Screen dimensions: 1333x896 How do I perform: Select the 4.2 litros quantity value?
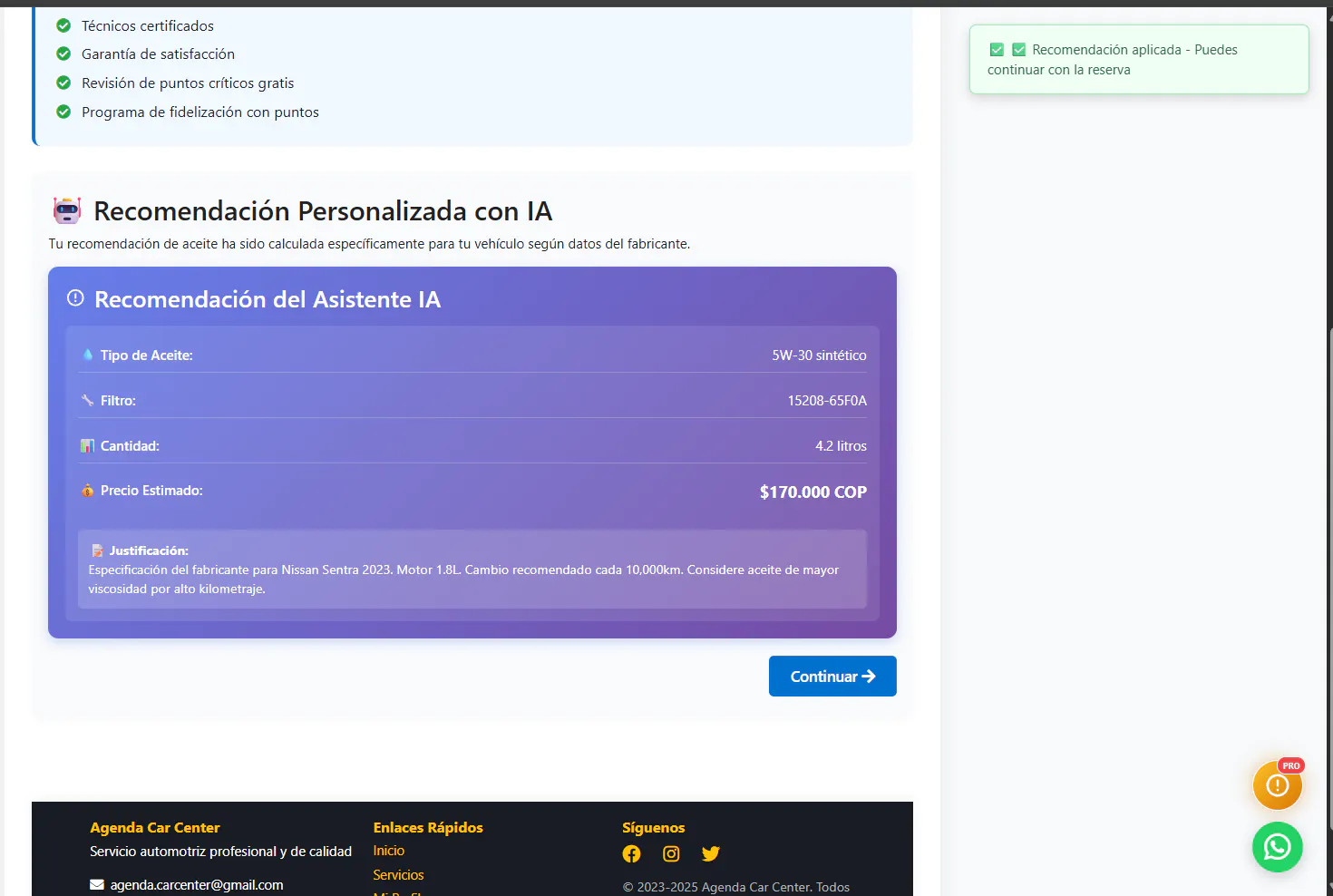(x=841, y=446)
